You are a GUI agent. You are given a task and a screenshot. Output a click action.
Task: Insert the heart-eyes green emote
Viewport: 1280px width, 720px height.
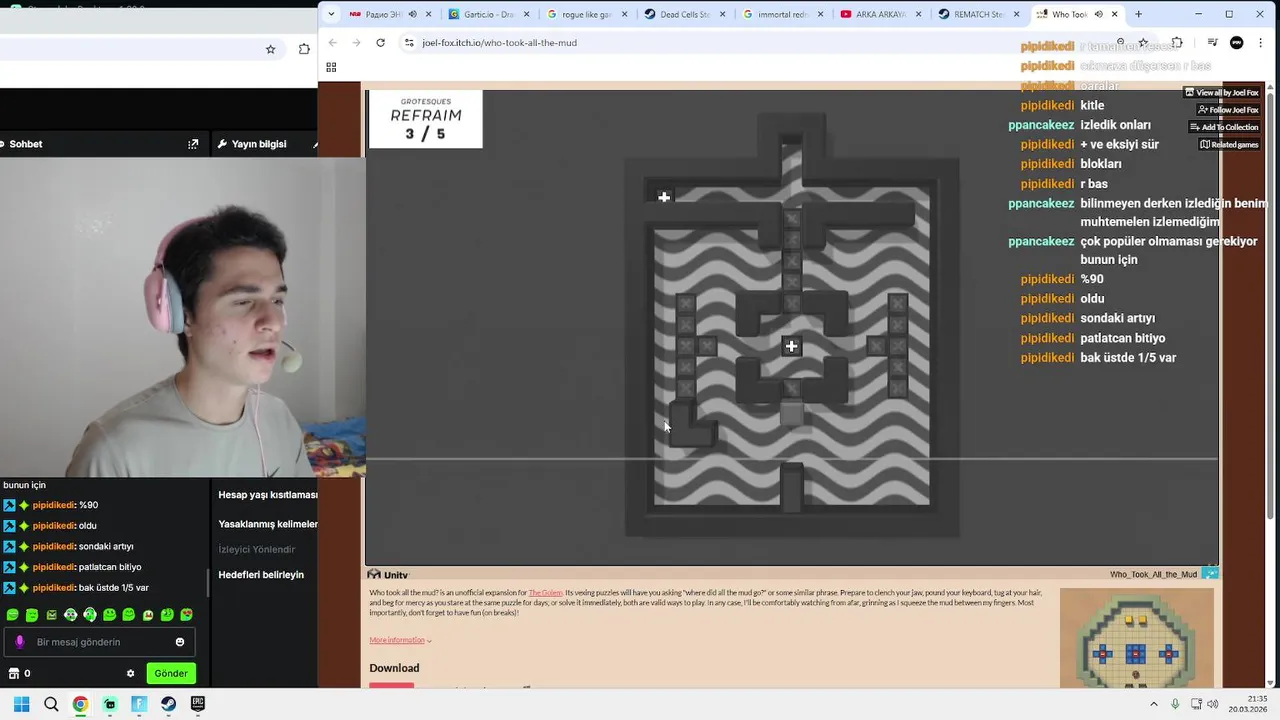pos(187,615)
